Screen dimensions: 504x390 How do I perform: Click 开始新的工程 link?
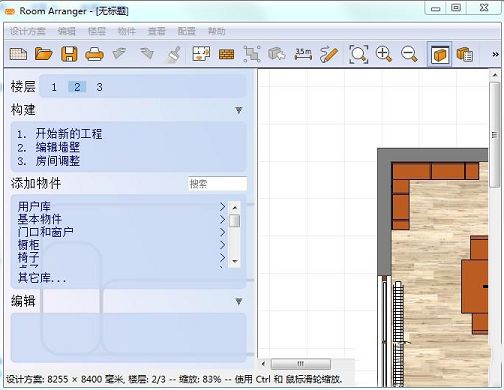pyautogui.click(x=69, y=134)
